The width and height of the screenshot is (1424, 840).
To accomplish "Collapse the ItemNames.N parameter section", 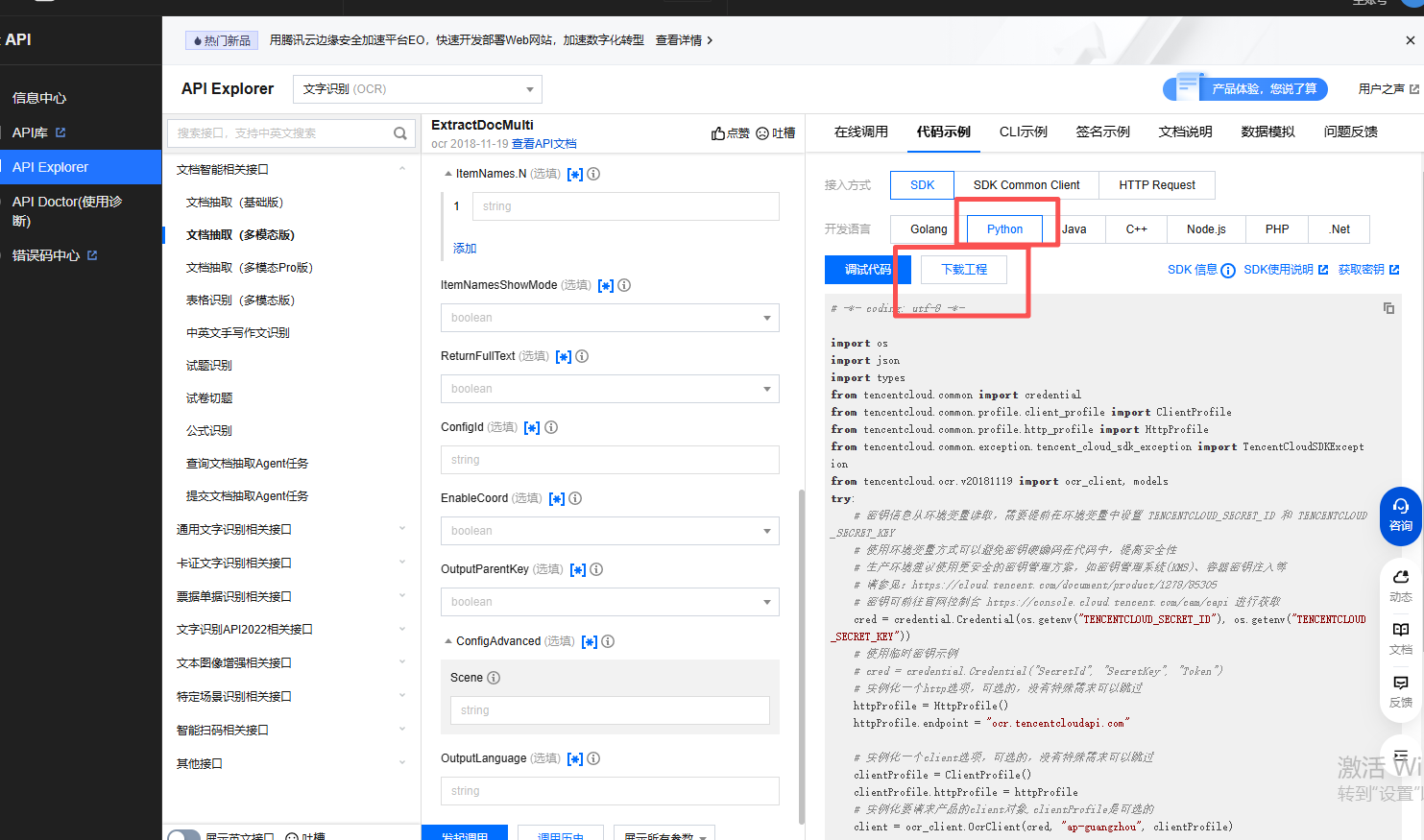I will 447,174.
